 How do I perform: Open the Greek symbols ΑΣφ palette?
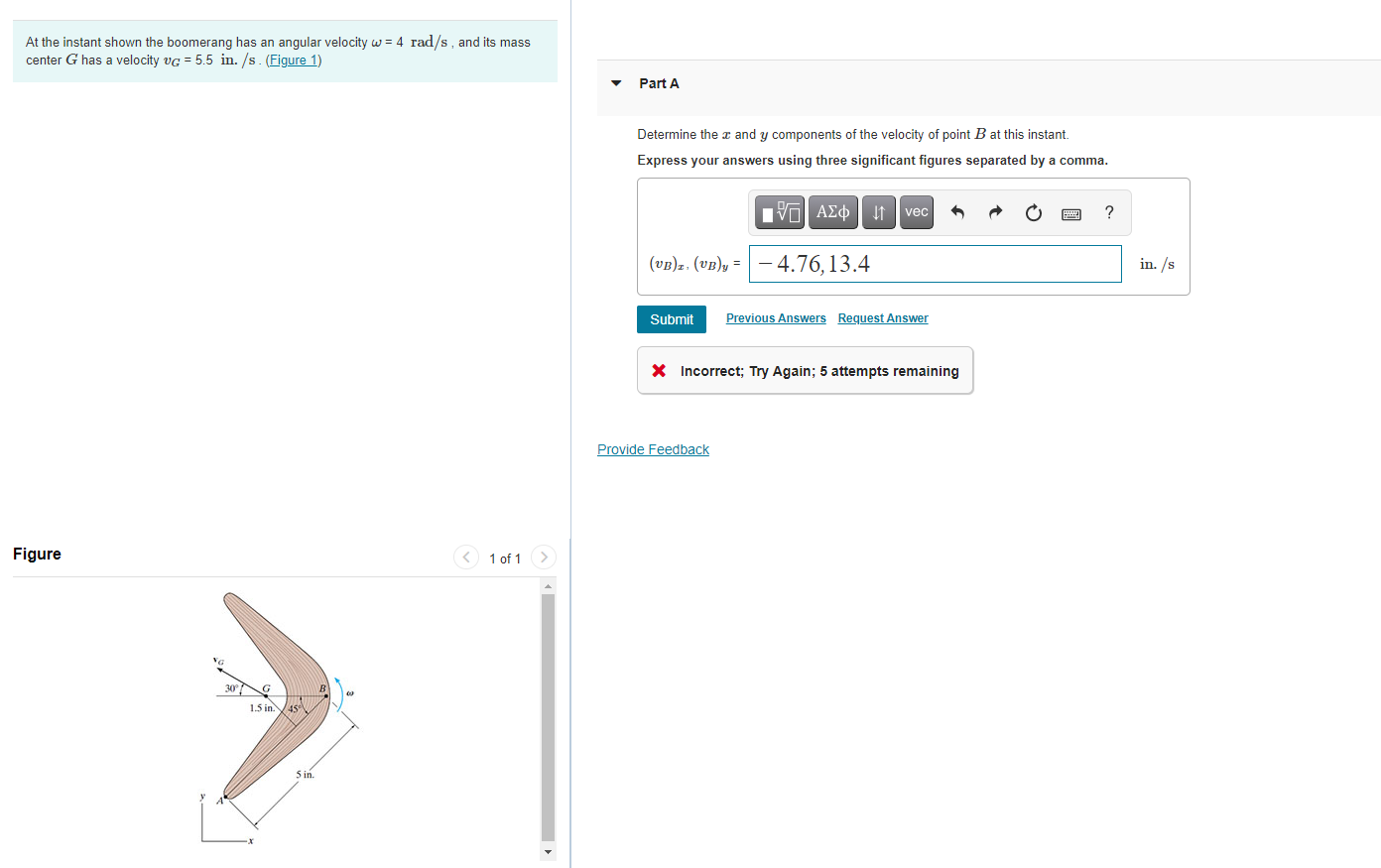pos(832,211)
